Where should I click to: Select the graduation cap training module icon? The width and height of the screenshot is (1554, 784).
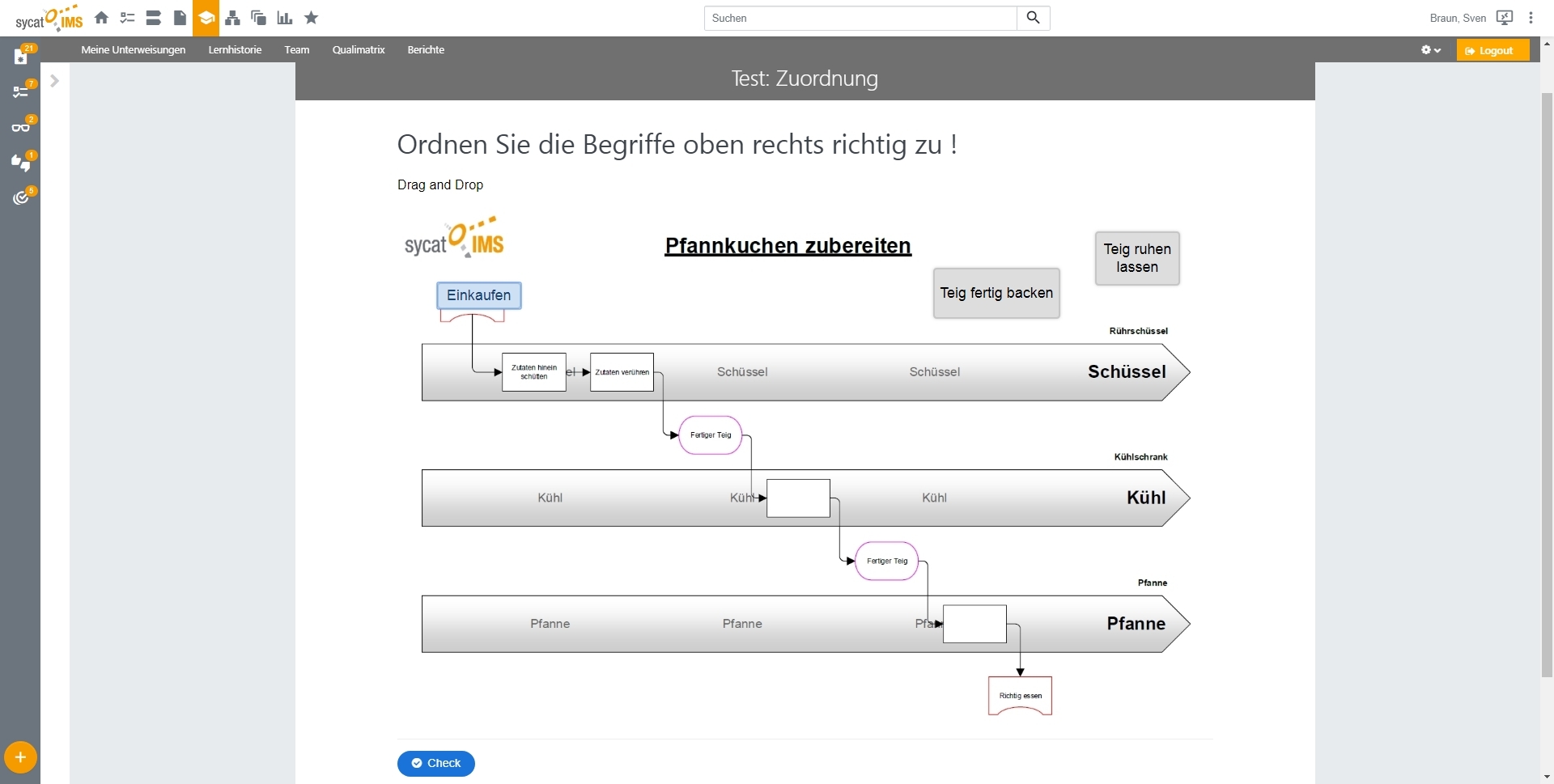click(206, 18)
